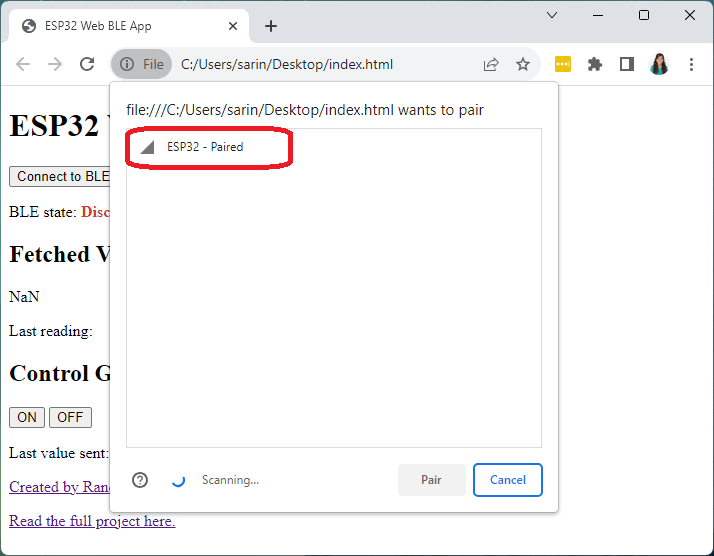Click the NaN fetched value text
Image resolution: width=714 pixels, height=556 pixels.
pyautogui.click(x=24, y=297)
